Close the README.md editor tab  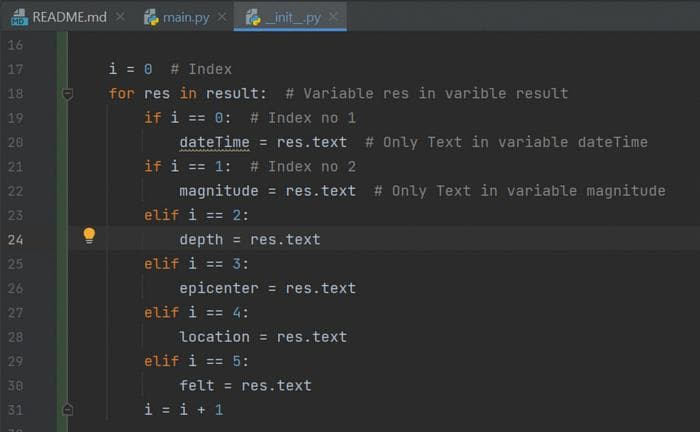tap(120, 17)
